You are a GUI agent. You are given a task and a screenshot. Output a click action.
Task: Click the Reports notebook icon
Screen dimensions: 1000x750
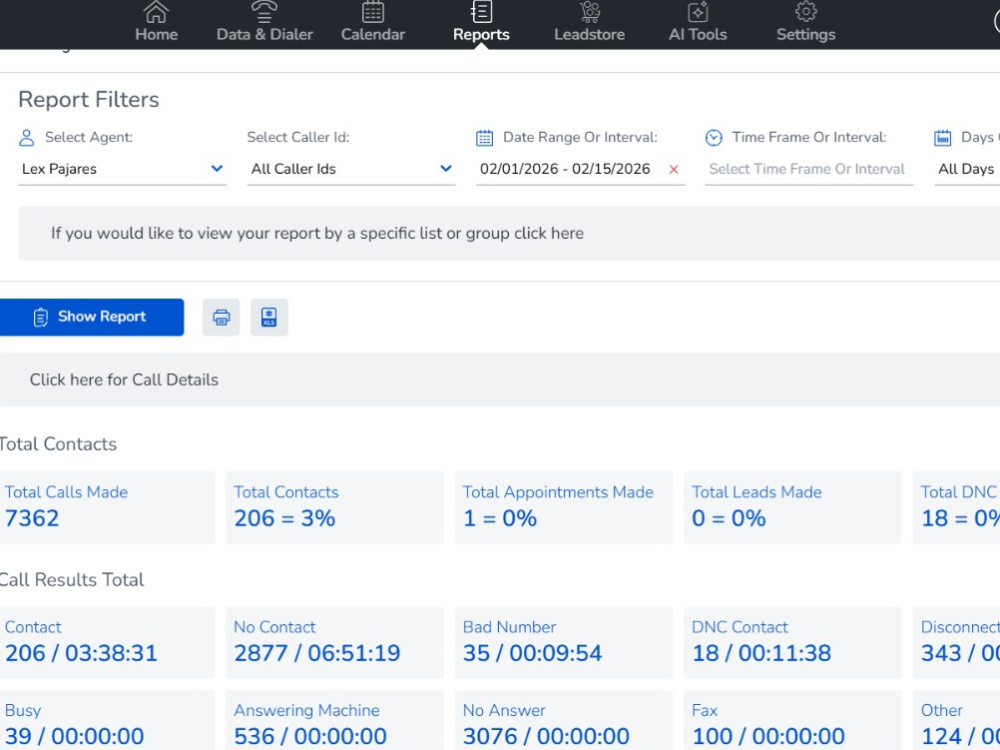click(481, 11)
